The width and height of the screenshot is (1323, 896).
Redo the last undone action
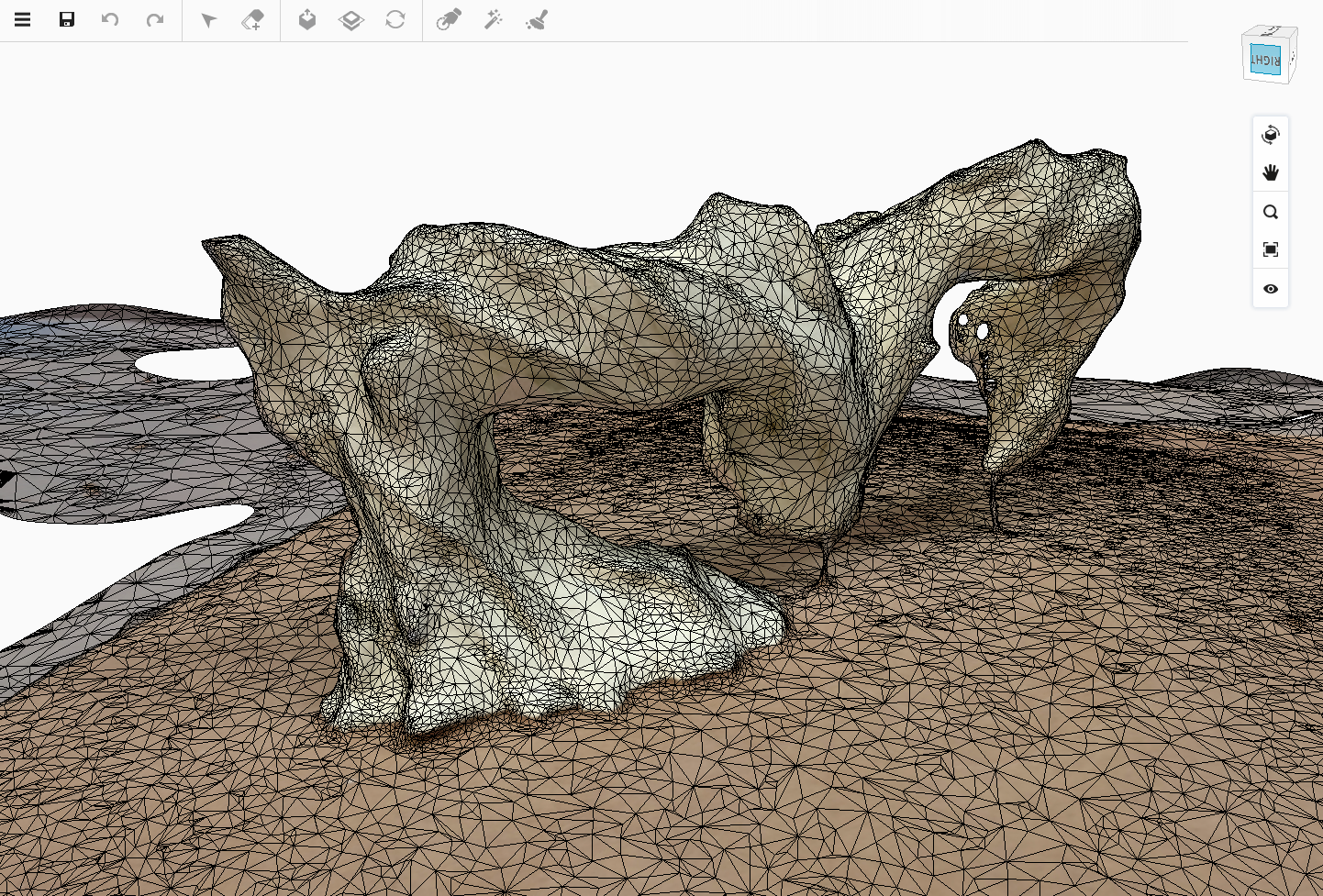pyautogui.click(x=154, y=20)
